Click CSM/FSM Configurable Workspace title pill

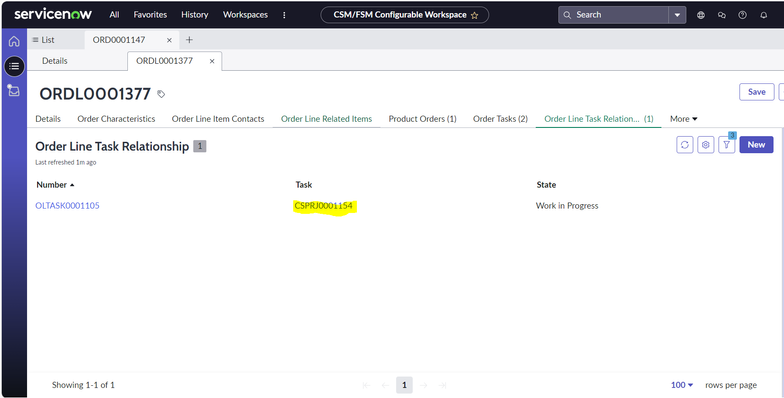click(404, 15)
